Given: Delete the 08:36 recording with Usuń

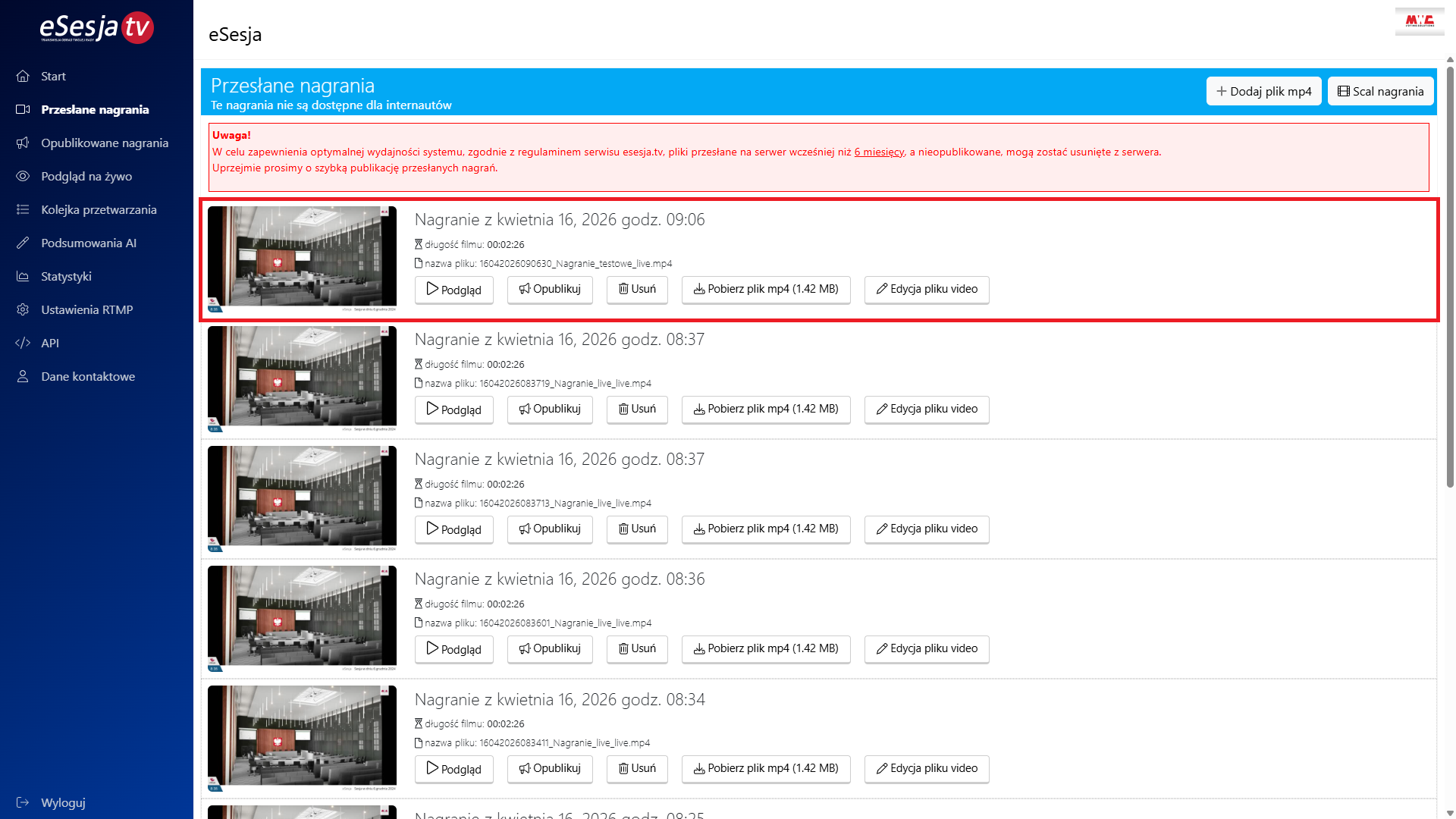Looking at the screenshot, I should coord(636,649).
